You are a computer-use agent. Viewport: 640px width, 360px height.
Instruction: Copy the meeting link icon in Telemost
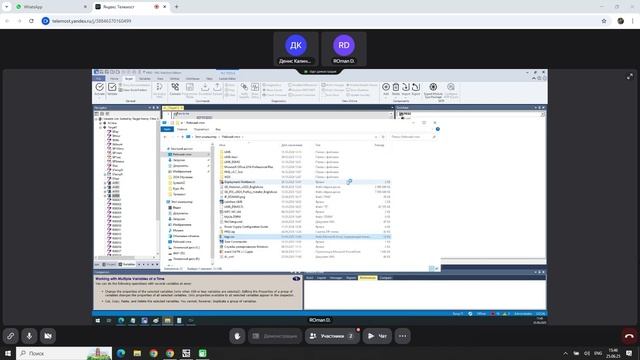11,336
